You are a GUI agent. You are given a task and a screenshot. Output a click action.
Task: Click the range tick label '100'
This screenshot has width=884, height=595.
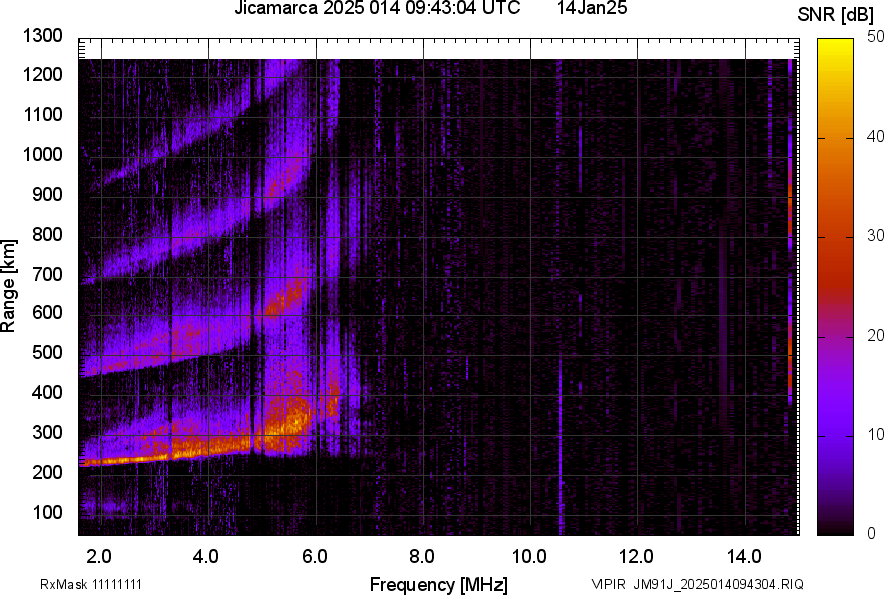pyautogui.click(x=47, y=512)
